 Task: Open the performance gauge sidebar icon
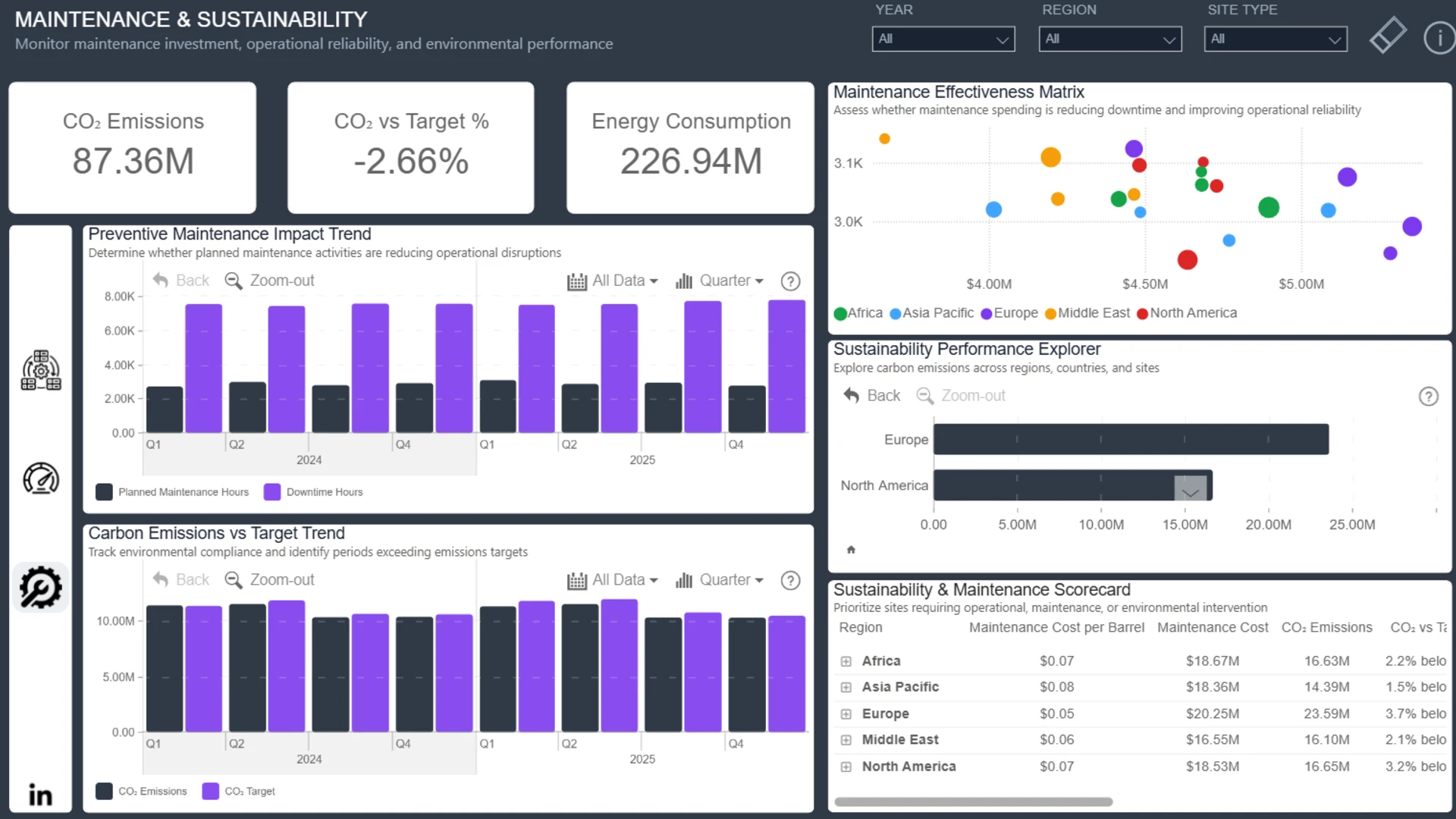(41, 479)
